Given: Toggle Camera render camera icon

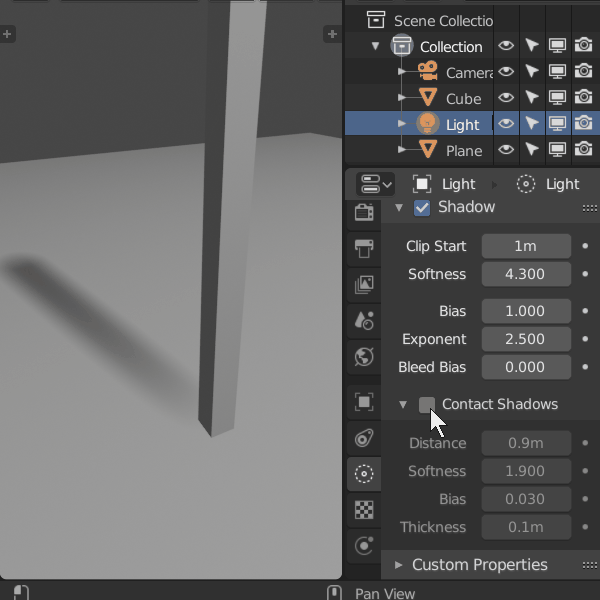Looking at the screenshot, I should pos(584,71).
